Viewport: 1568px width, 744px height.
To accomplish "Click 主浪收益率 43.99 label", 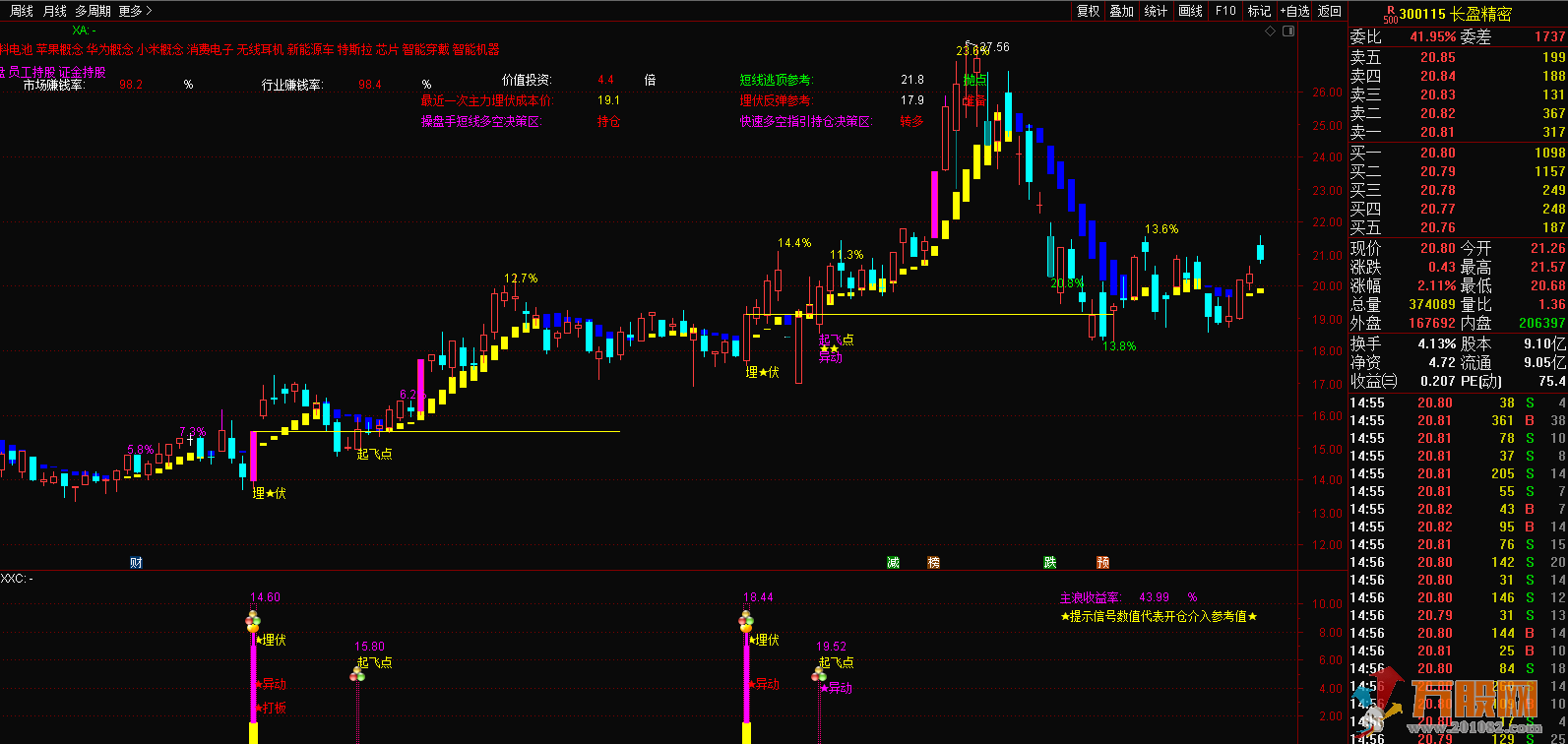I will [1128, 597].
